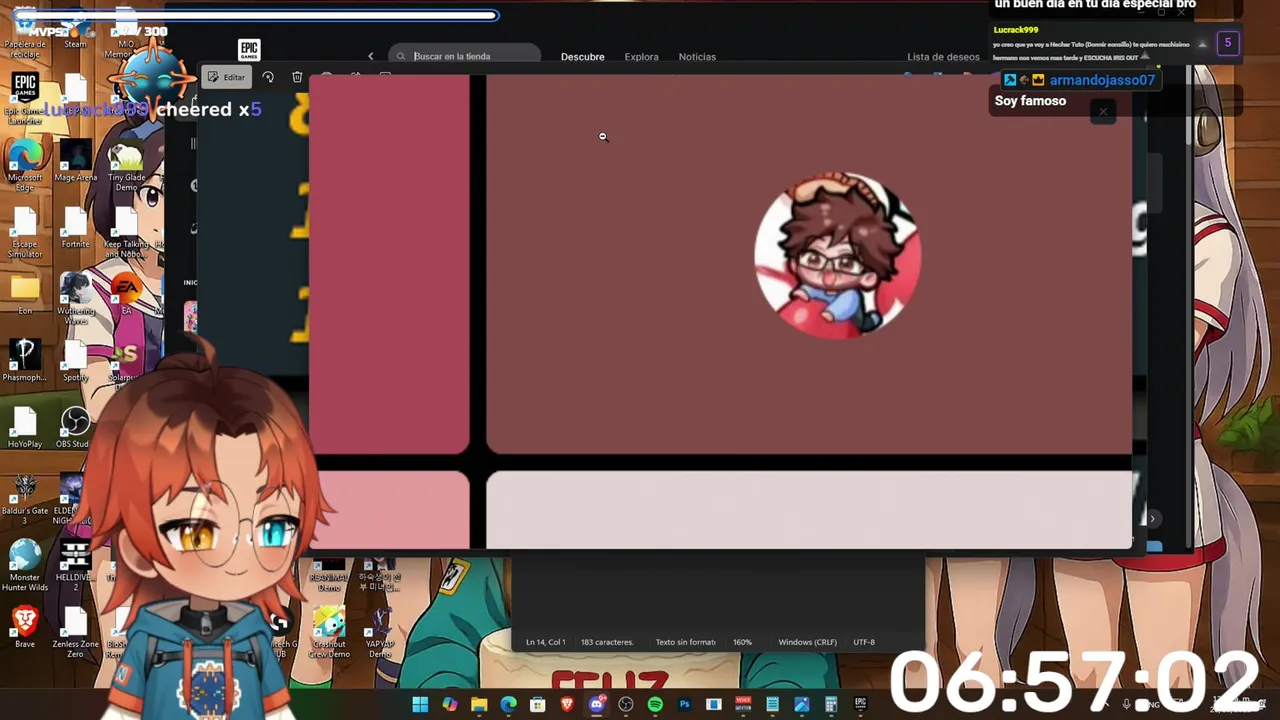
Task: Open Copilot from the taskbar
Action: tap(450, 705)
